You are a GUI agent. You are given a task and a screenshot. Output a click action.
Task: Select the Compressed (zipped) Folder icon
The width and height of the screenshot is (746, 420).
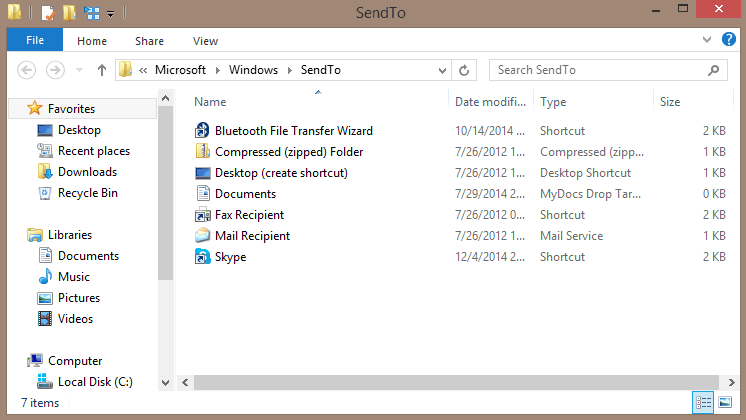[x=203, y=151]
